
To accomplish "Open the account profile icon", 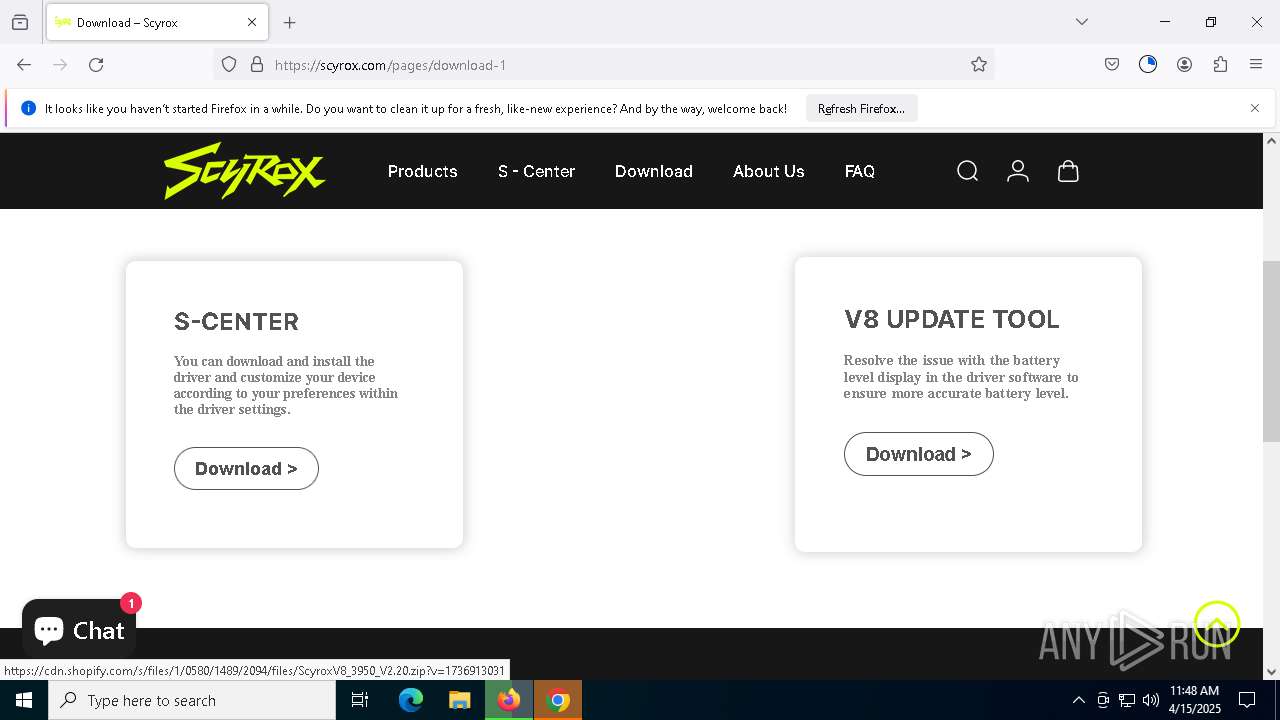I will click(x=1018, y=171).
